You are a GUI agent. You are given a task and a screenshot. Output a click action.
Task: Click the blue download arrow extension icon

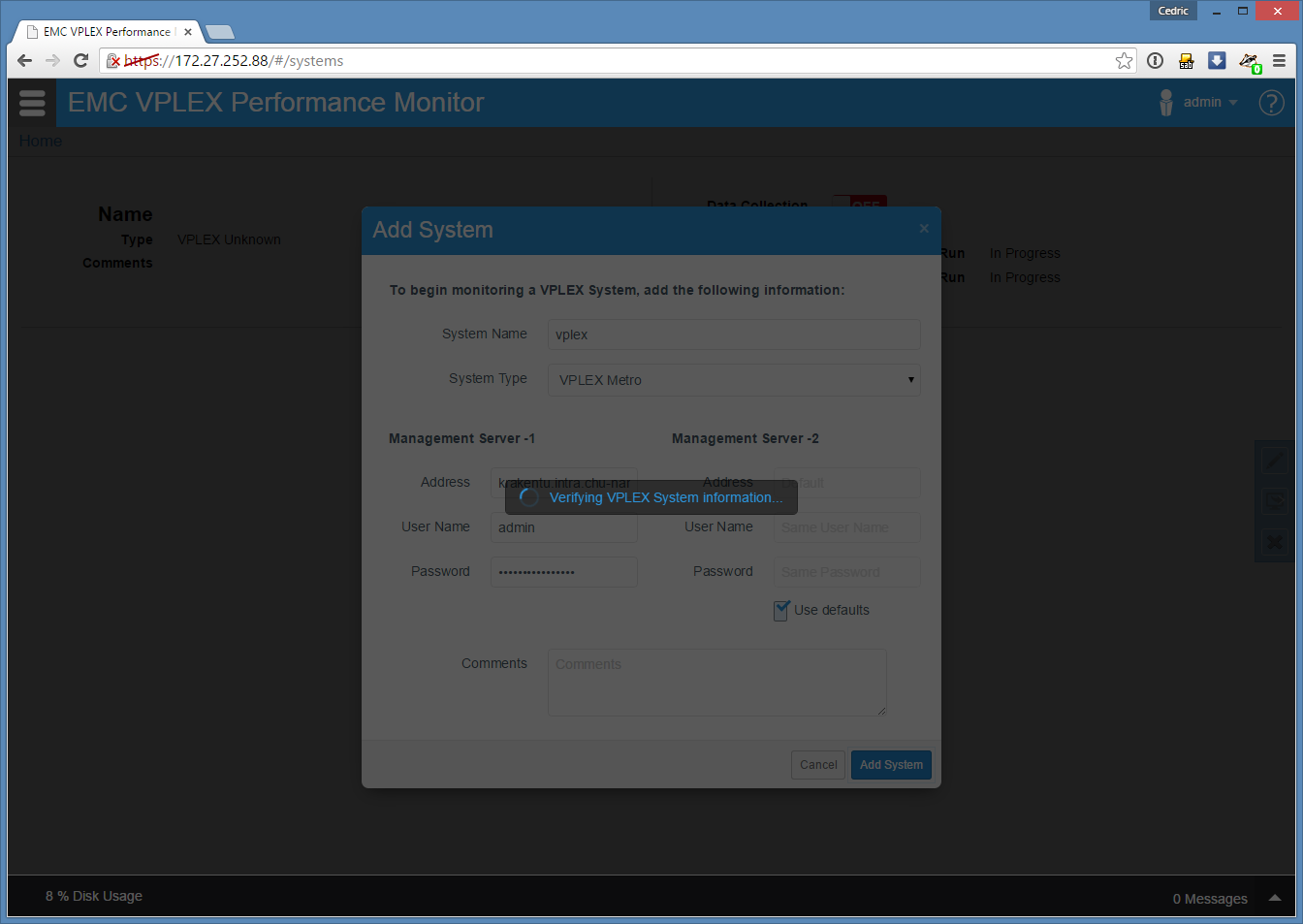point(1217,61)
